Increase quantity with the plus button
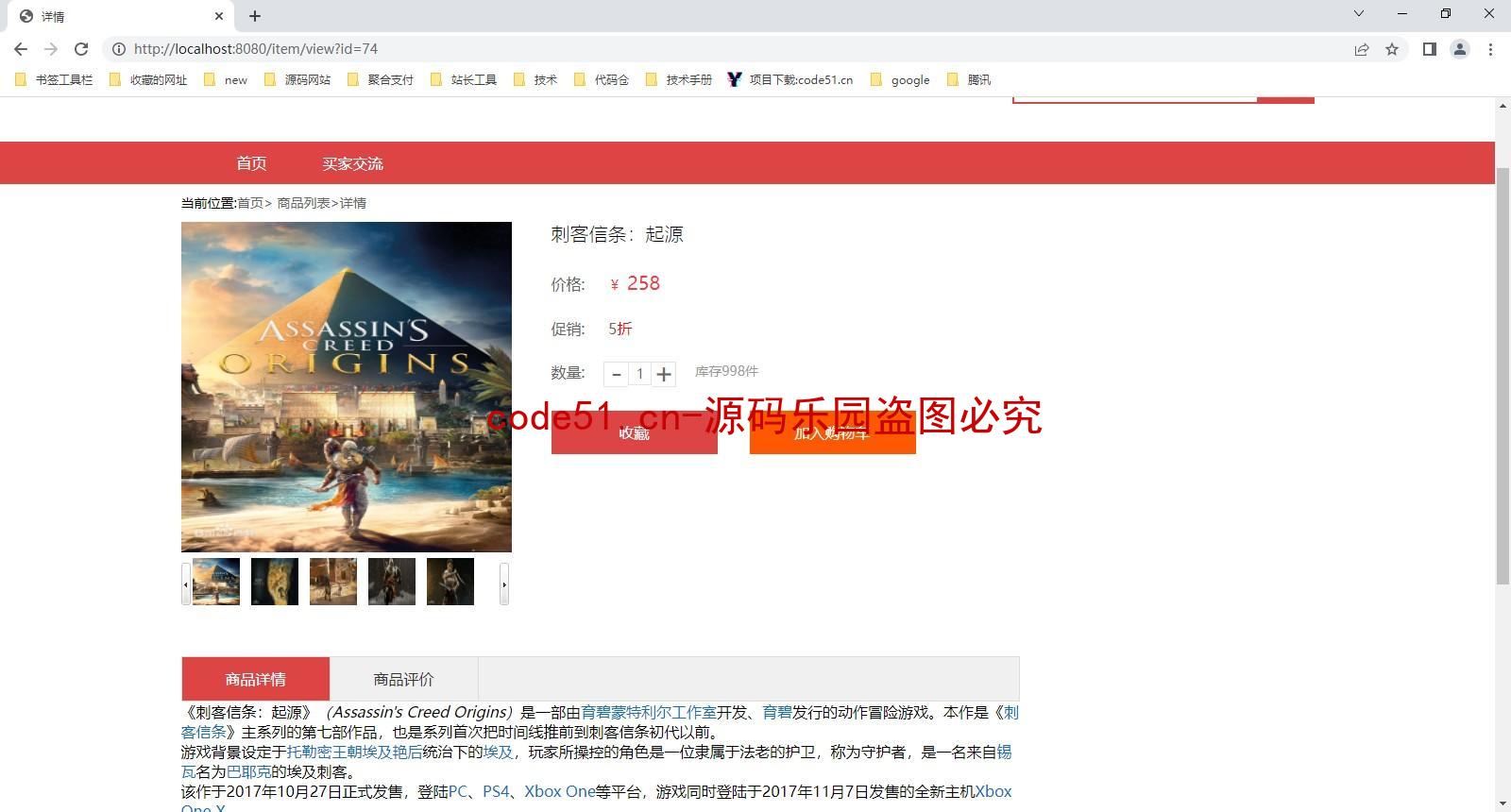The height and width of the screenshot is (812, 1511). point(664,374)
